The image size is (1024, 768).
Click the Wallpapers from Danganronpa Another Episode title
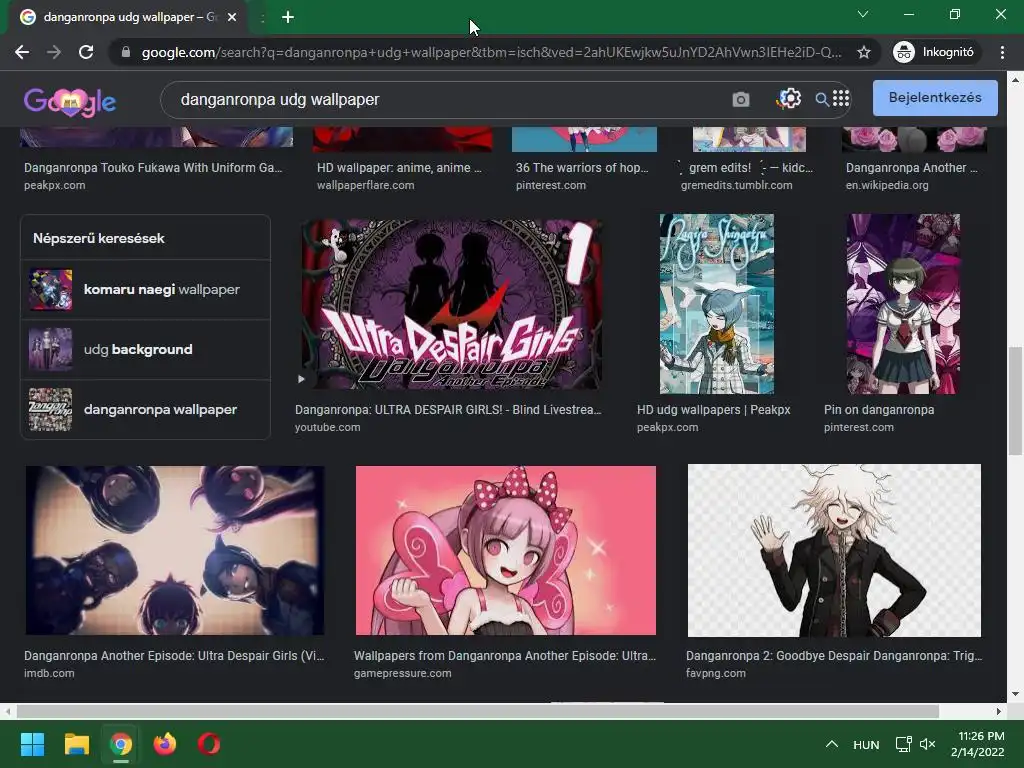[x=505, y=656]
